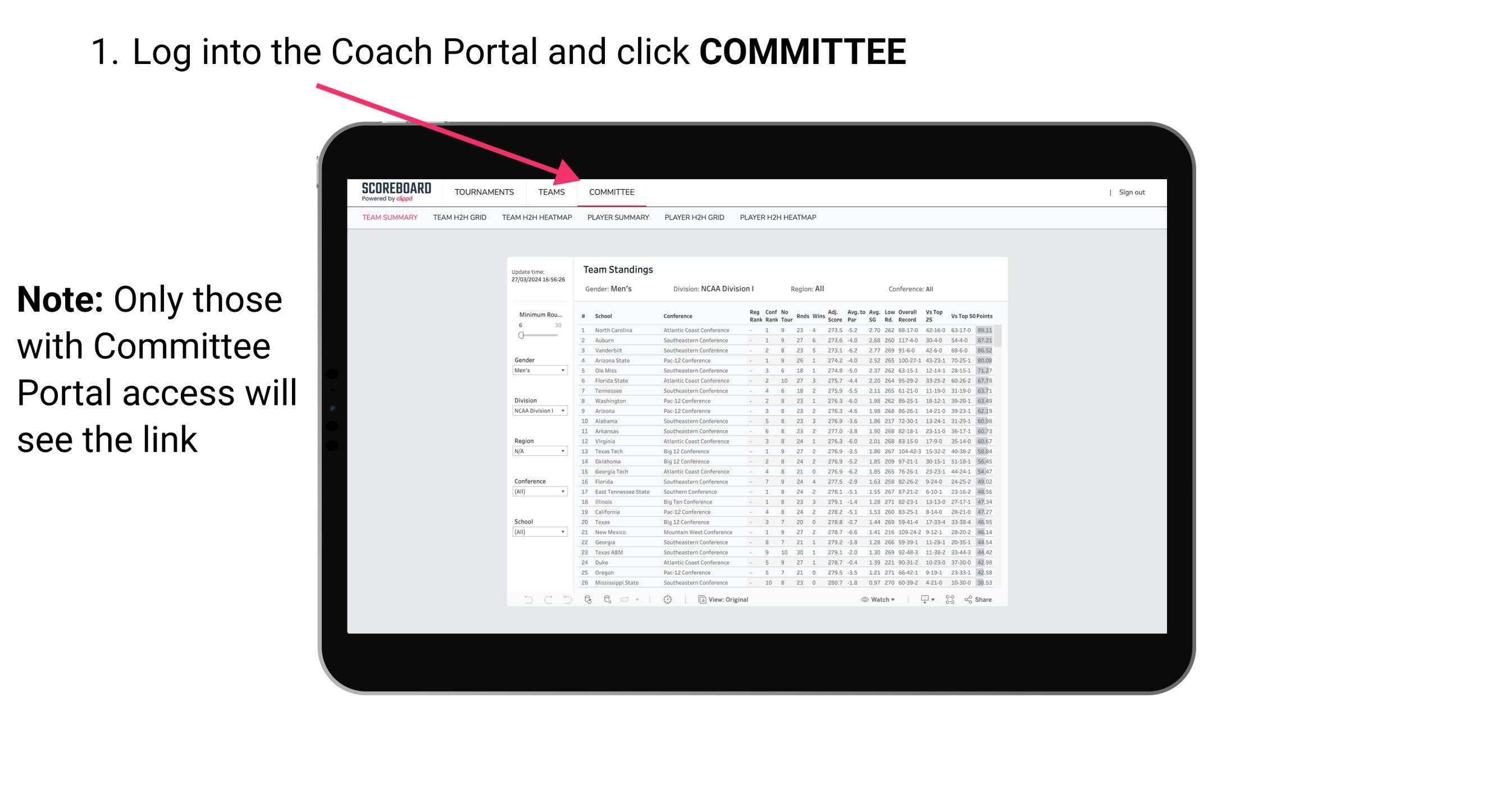Click the TEAMS menu item
This screenshot has height=812, width=1509.
[553, 193]
